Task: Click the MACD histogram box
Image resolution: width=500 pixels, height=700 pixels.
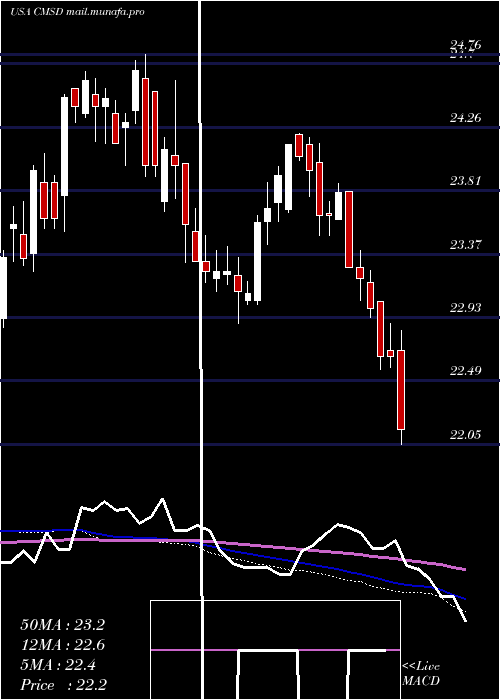Action: (x=275, y=650)
